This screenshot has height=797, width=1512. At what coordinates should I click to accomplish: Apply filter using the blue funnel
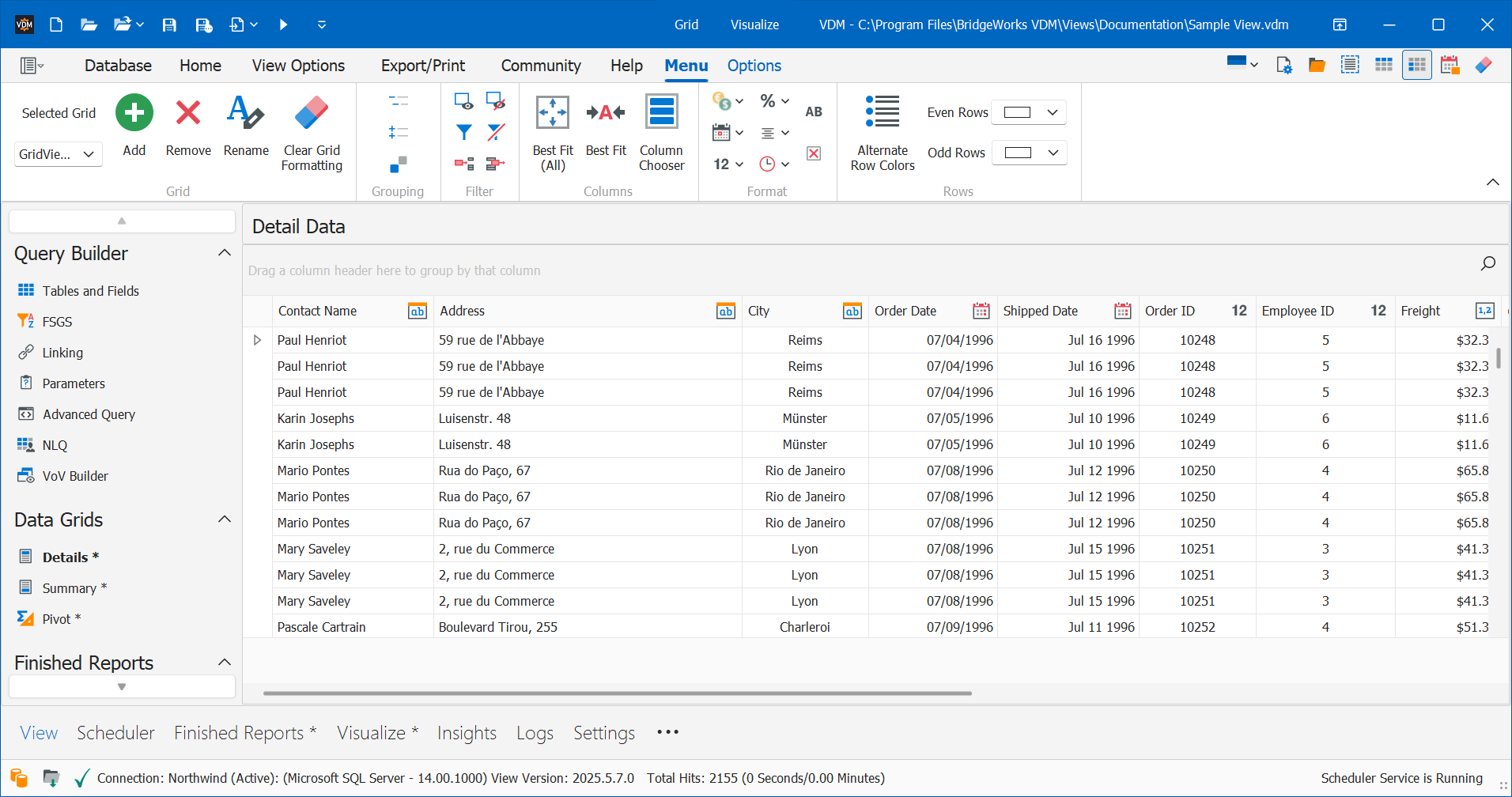(x=464, y=132)
